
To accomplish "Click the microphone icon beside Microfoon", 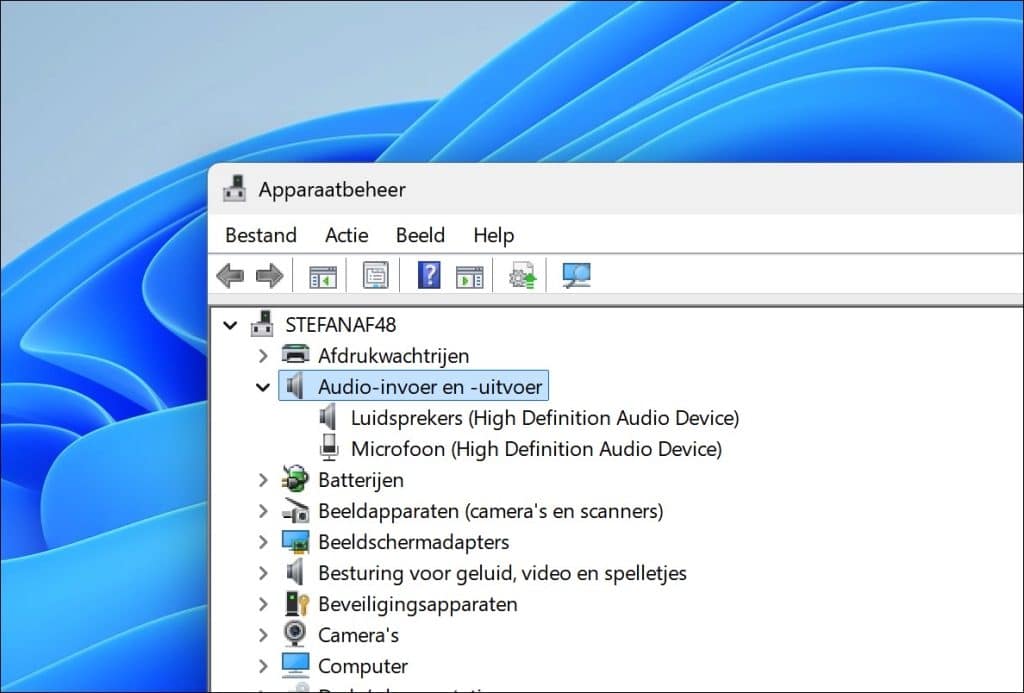I will (328, 448).
